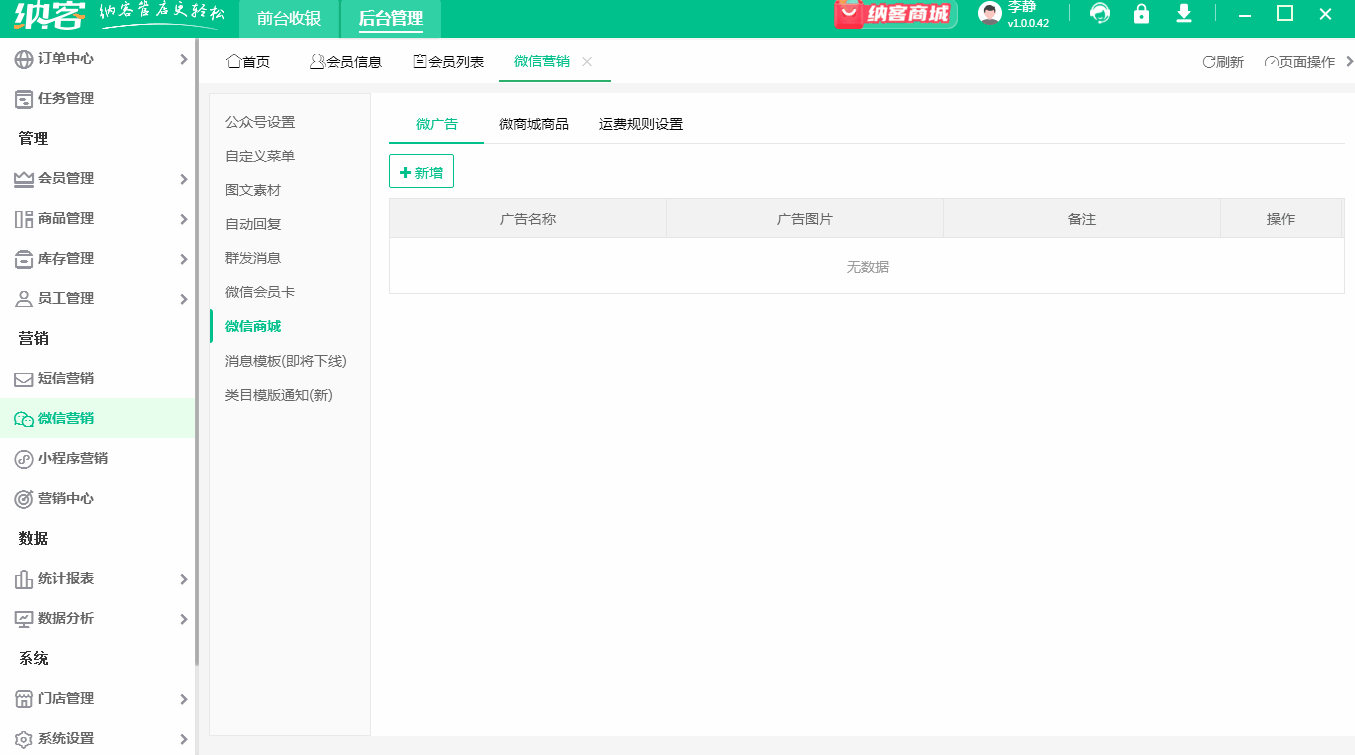1355x755 pixels.
Task: Click the 小程序营销 sidebar icon
Action: (22, 458)
